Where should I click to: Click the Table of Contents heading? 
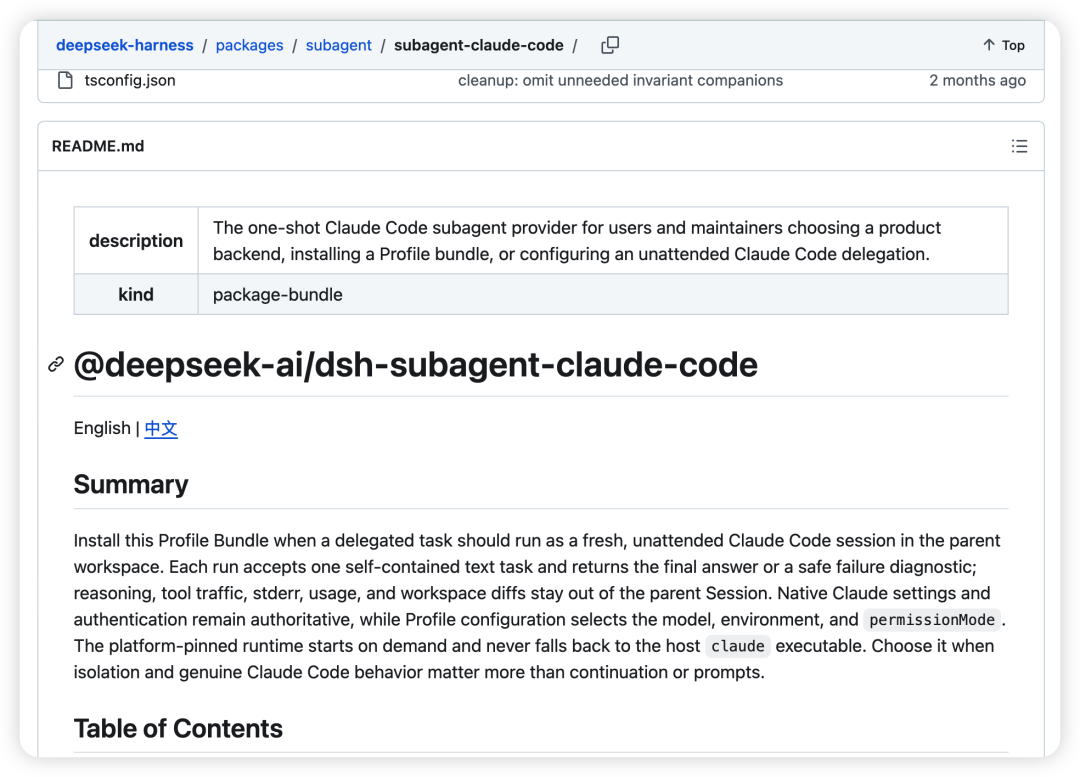[x=178, y=729]
